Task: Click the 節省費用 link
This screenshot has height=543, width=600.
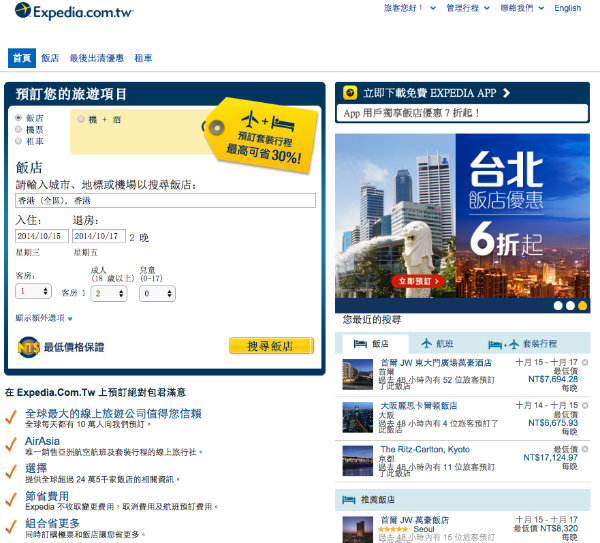Action: point(47,496)
